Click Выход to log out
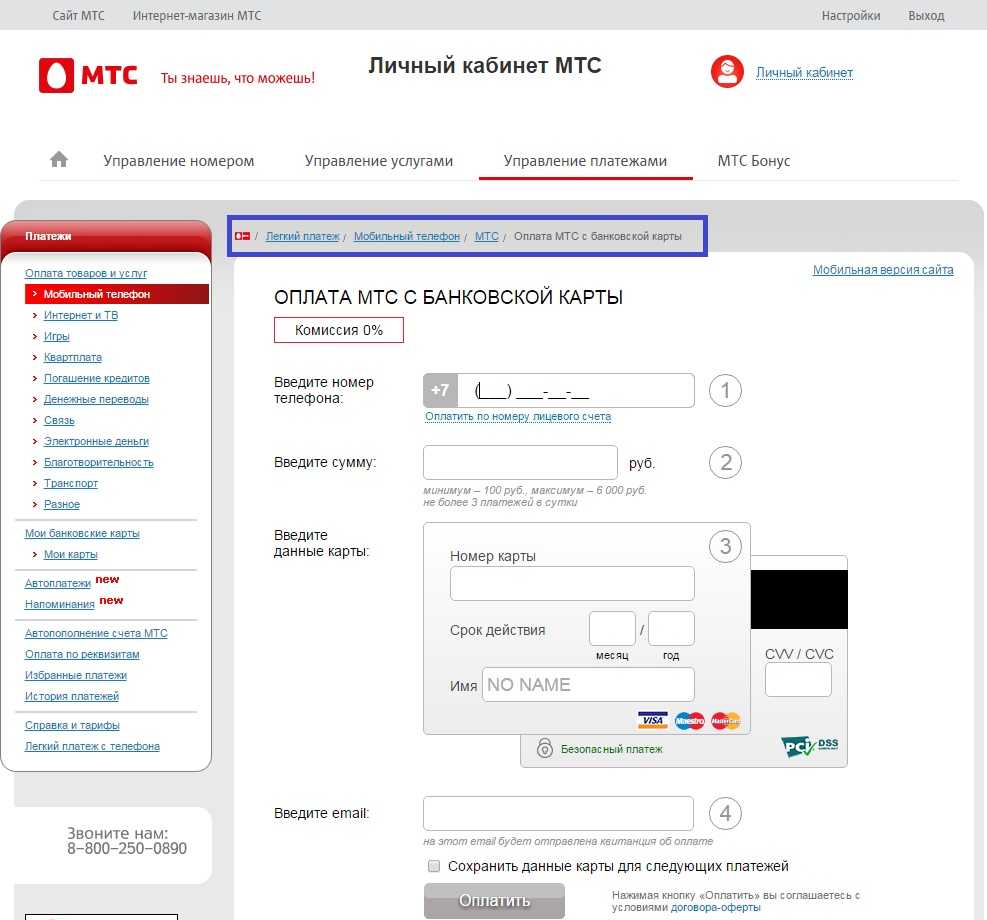 (x=926, y=16)
